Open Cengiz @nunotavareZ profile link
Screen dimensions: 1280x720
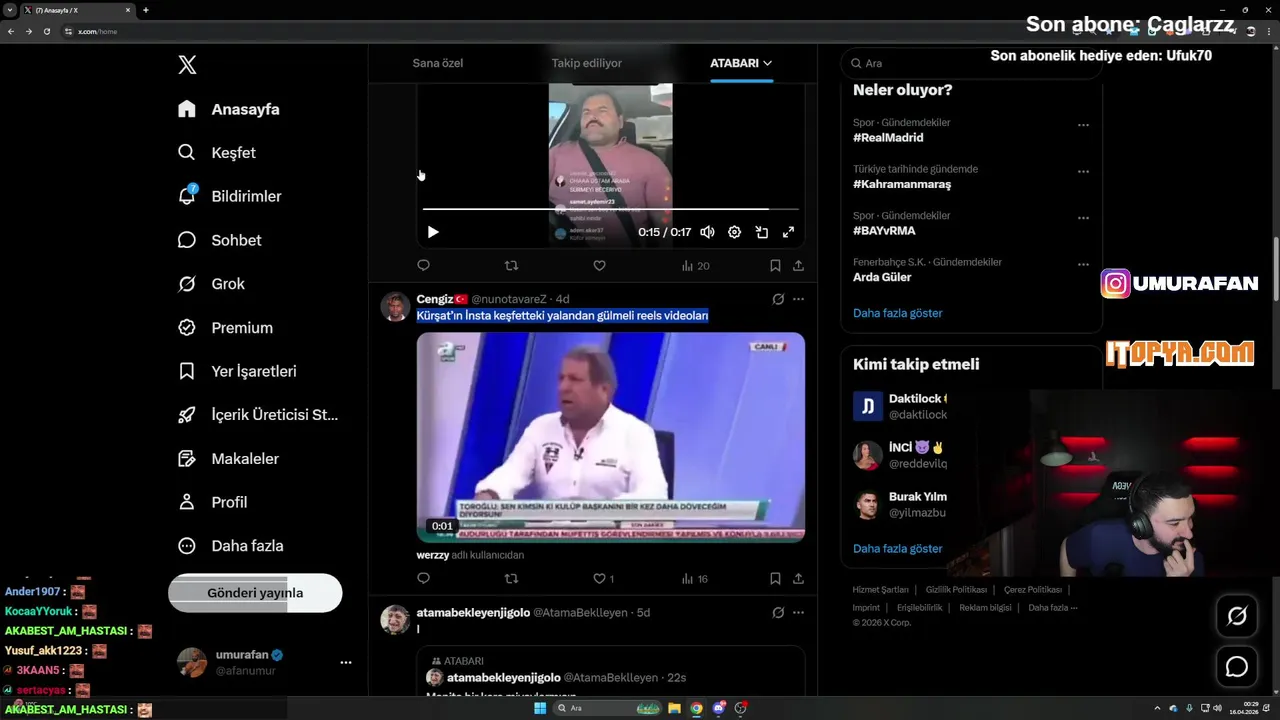(509, 299)
